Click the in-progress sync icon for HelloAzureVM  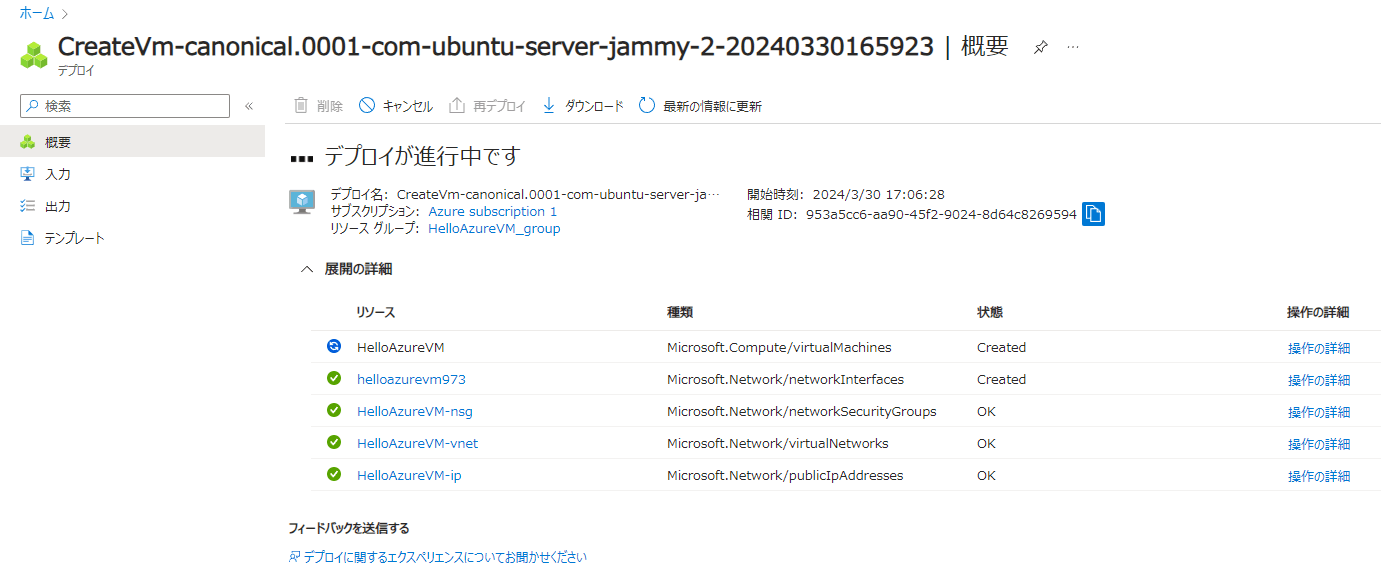334,347
